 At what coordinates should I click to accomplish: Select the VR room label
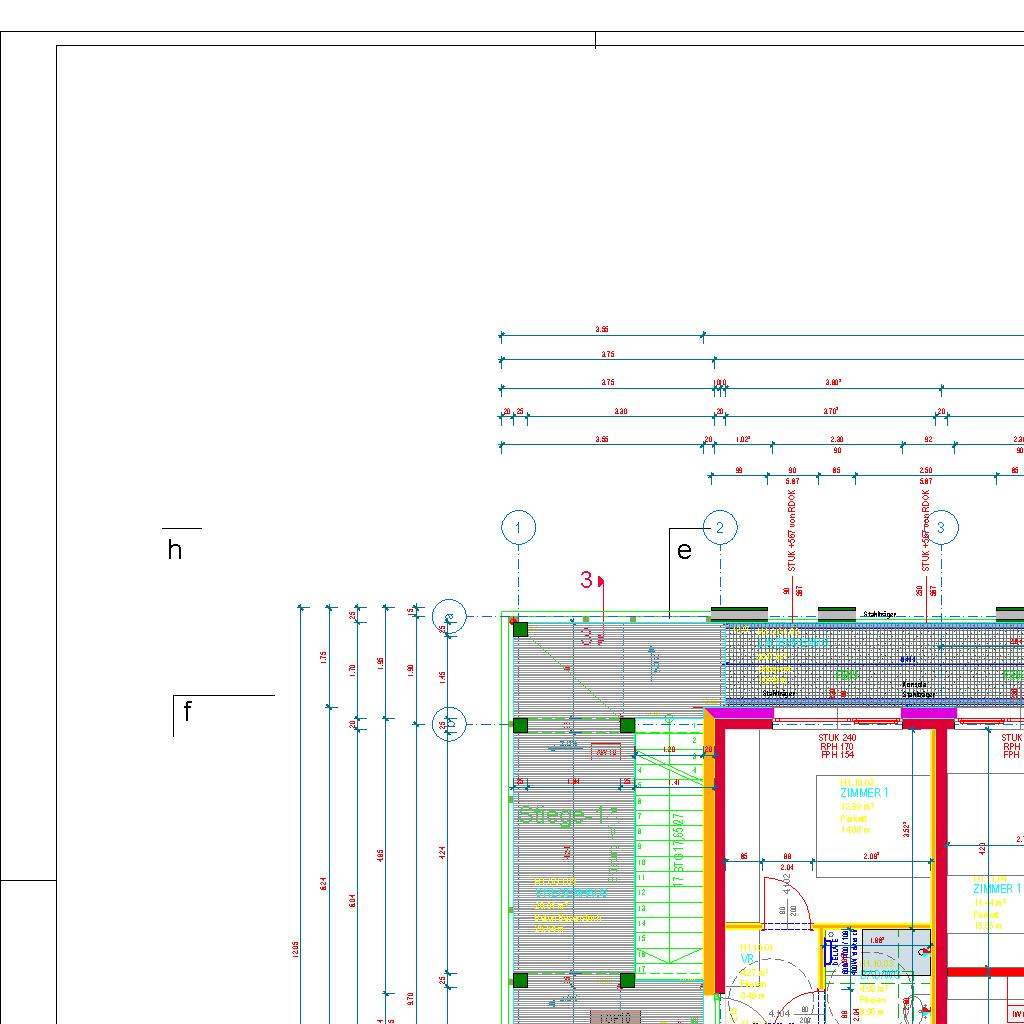(x=747, y=958)
